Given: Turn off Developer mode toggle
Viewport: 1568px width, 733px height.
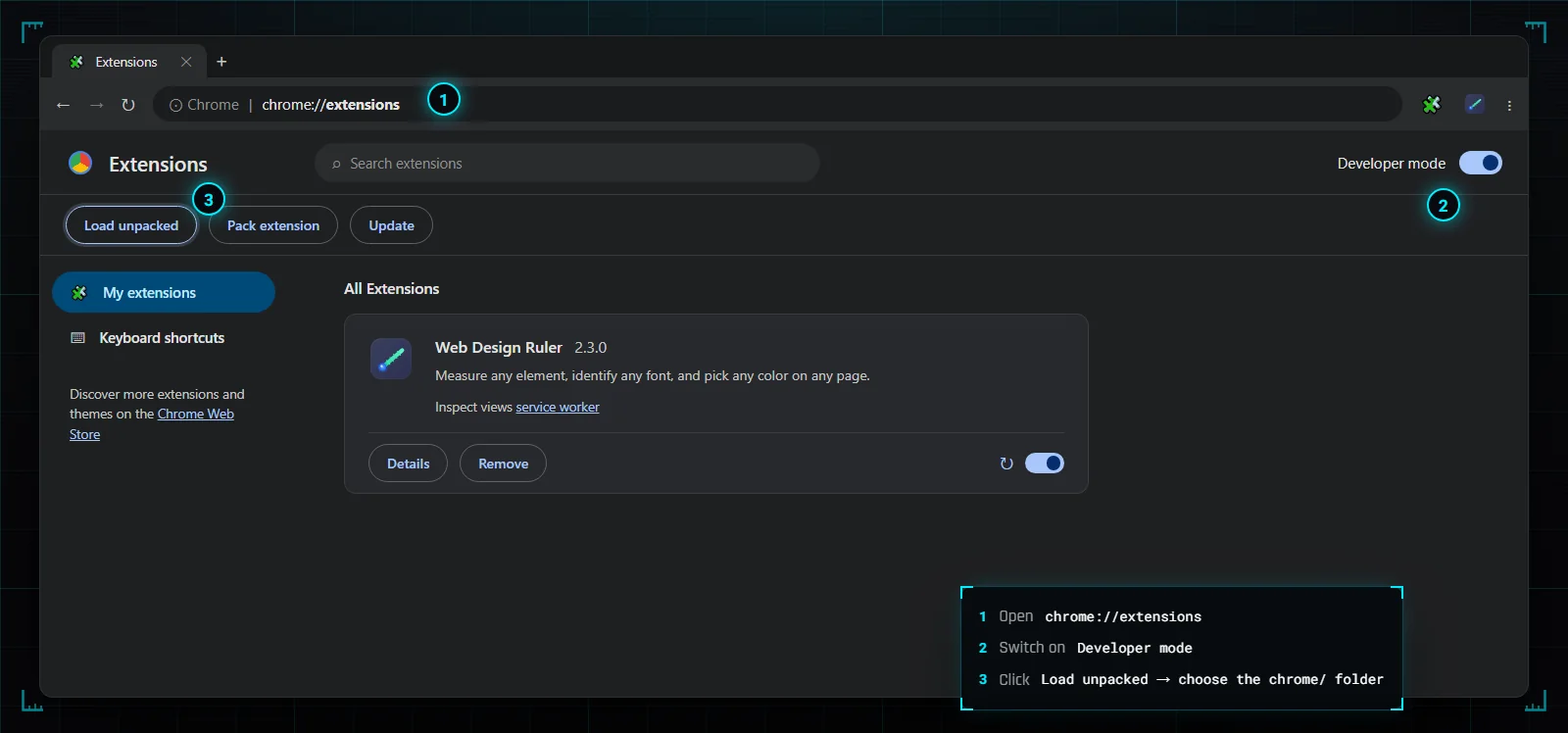Looking at the screenshot, I should pyautogui.click(x=1481, y=163).
